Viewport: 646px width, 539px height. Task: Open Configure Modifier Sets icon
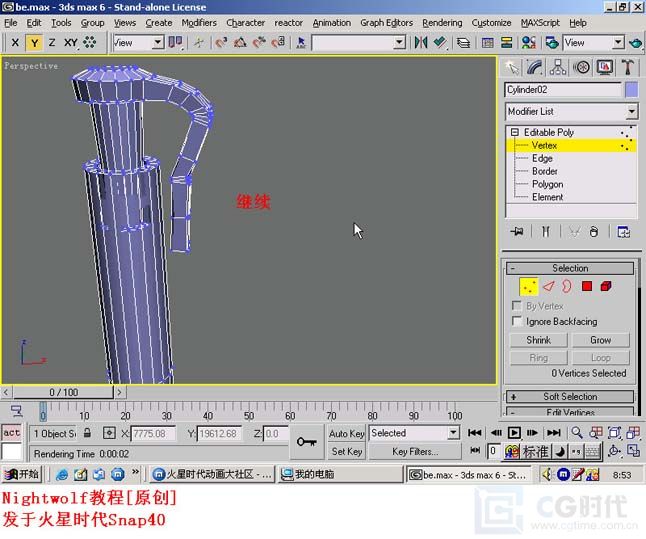point(623,232)
